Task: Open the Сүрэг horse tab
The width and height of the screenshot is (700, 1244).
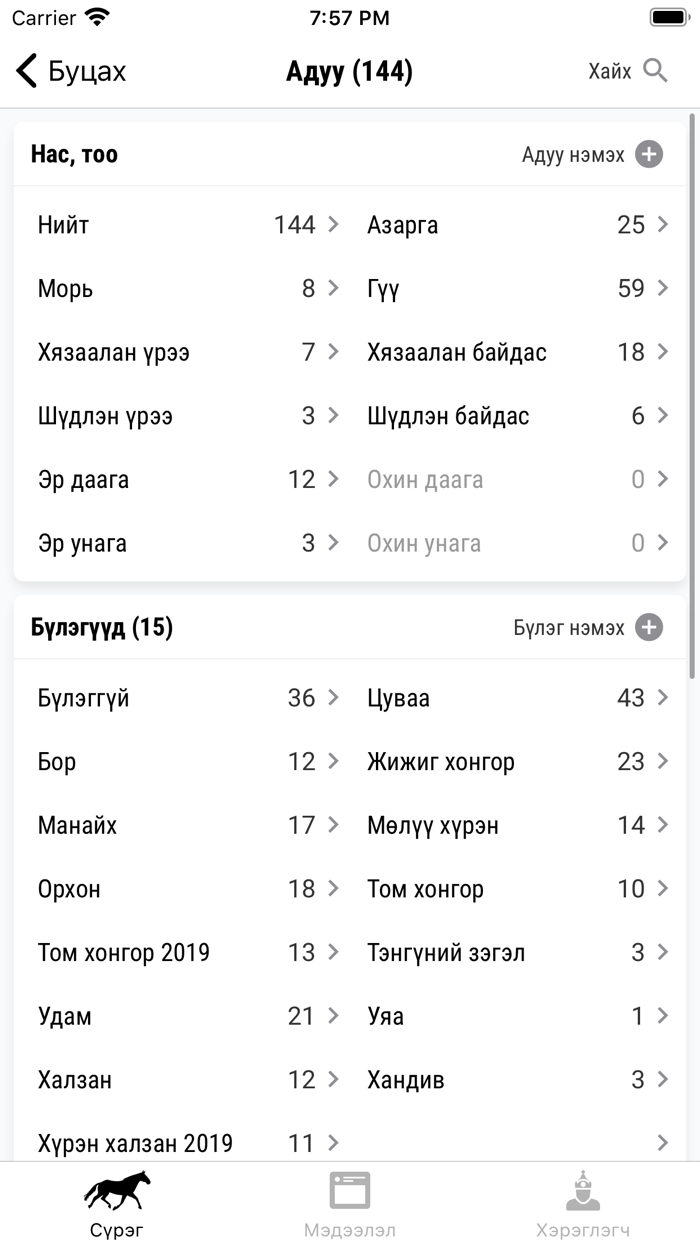Action: point(117,1190)
